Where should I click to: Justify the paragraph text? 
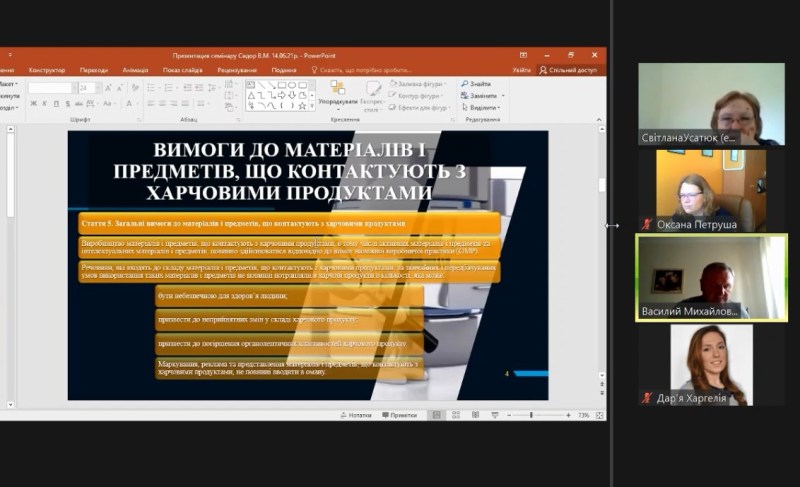coord(185,104)
